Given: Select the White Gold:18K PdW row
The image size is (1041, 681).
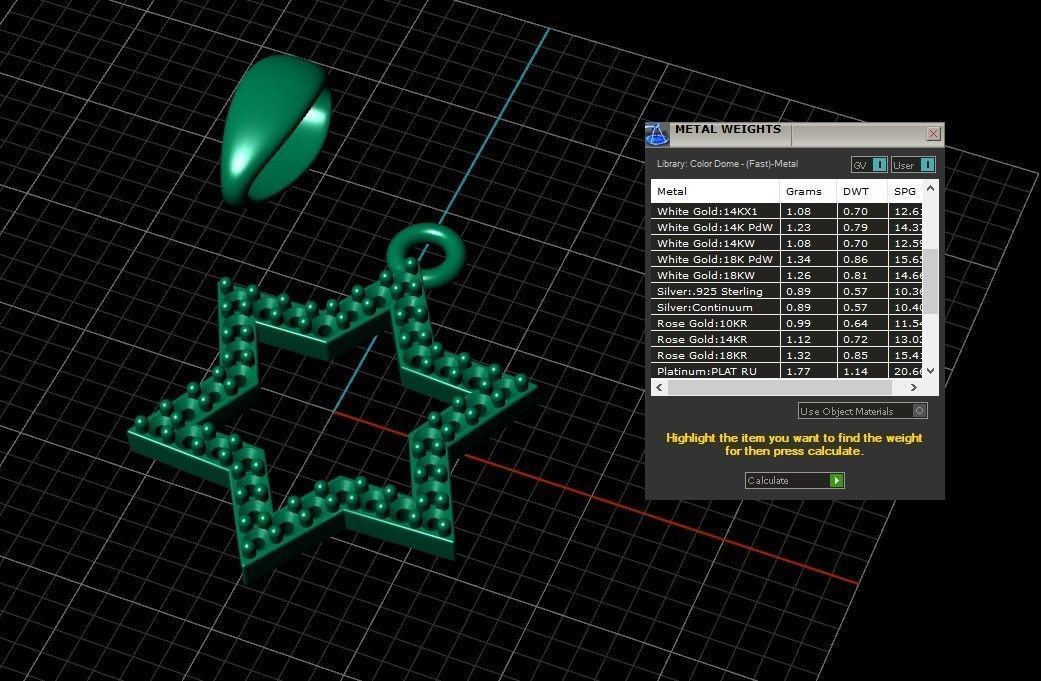Looking at the screenshot, I should pyautogui.click(x=787, y=259).
